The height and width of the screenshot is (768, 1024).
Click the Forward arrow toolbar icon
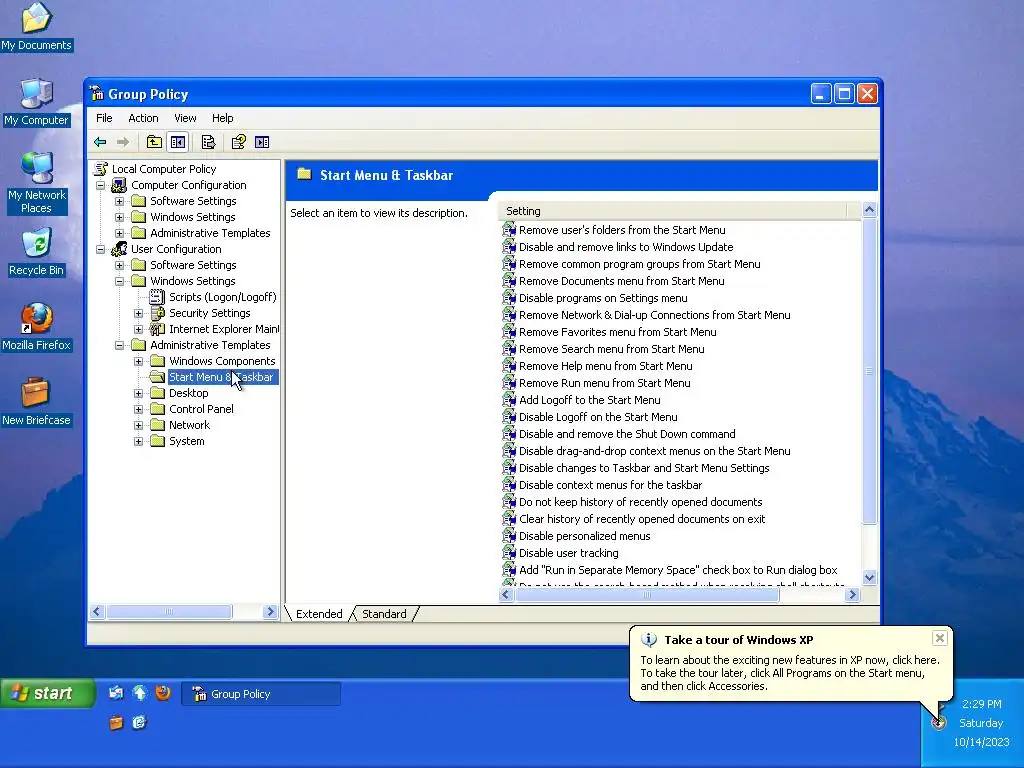pyautogui.click(x=123, y=142)
